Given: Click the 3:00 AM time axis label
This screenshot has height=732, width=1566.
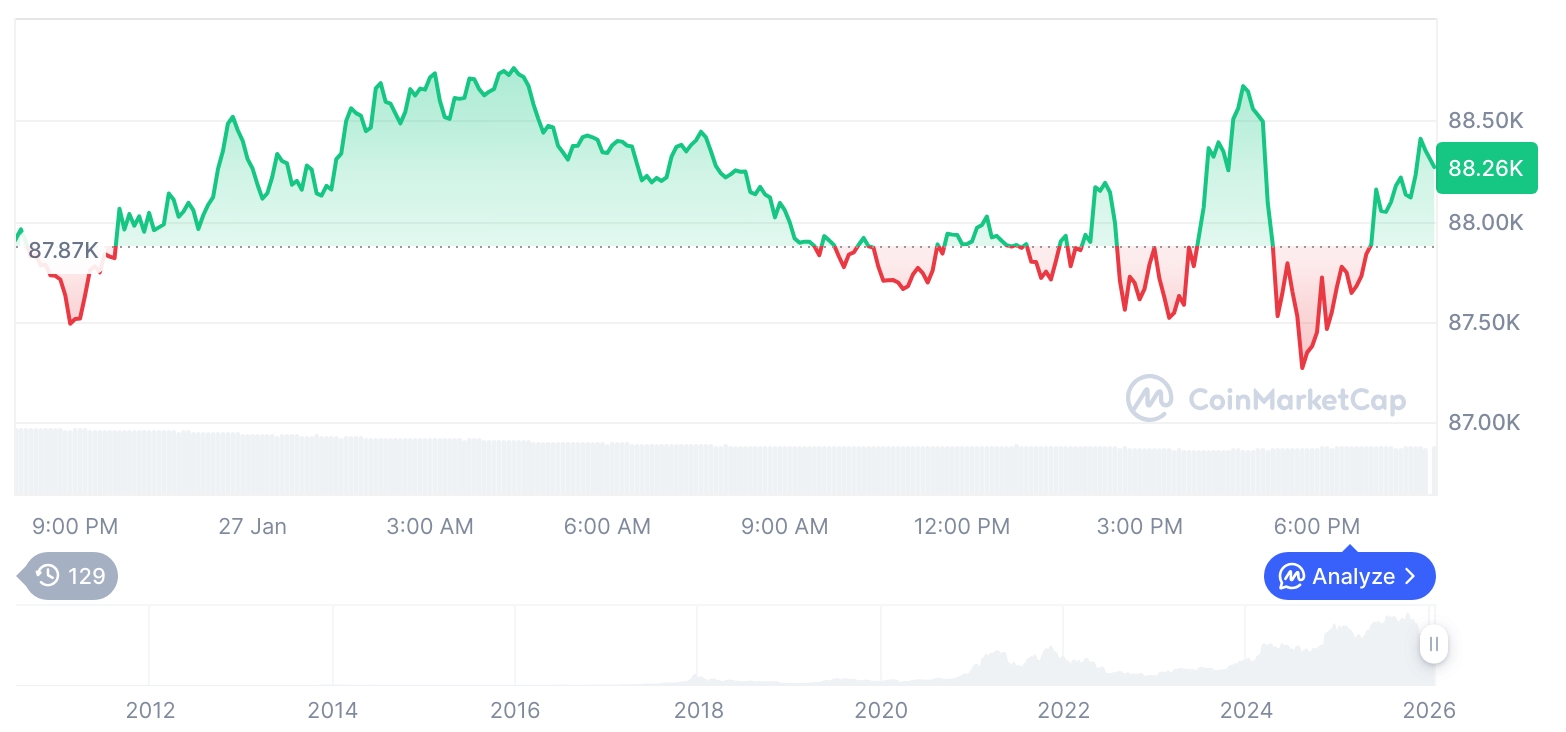Looking at the screenshot, I should point(430,526).
